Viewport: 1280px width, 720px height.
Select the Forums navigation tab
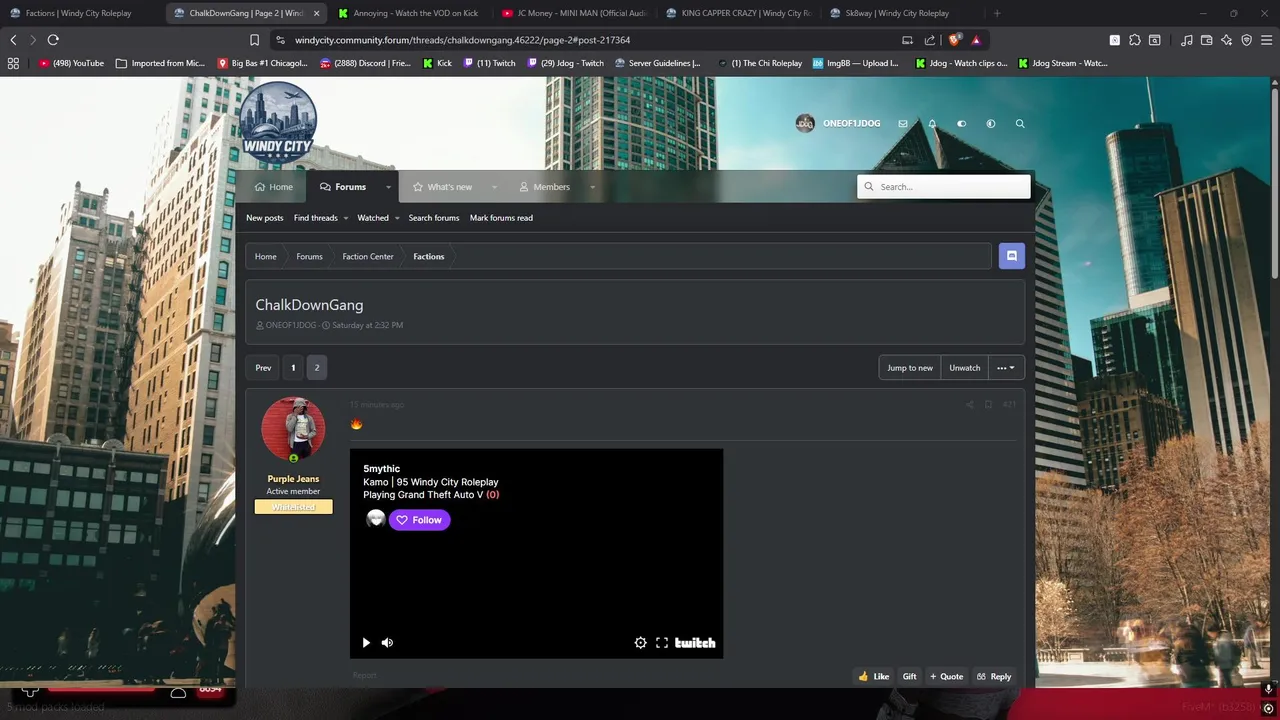point(343,187)
